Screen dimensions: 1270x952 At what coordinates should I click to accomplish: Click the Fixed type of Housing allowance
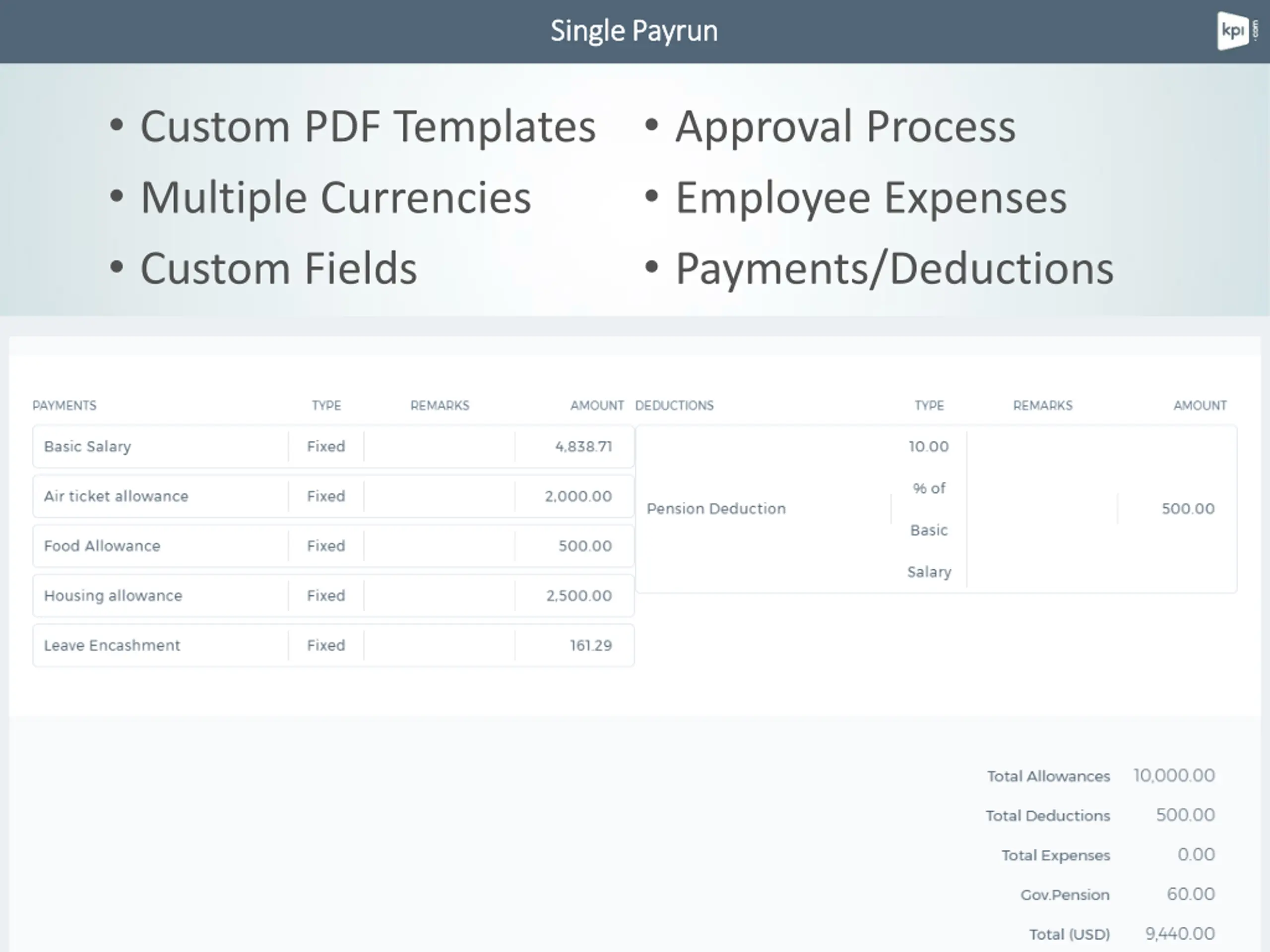(x=326, y=595)
